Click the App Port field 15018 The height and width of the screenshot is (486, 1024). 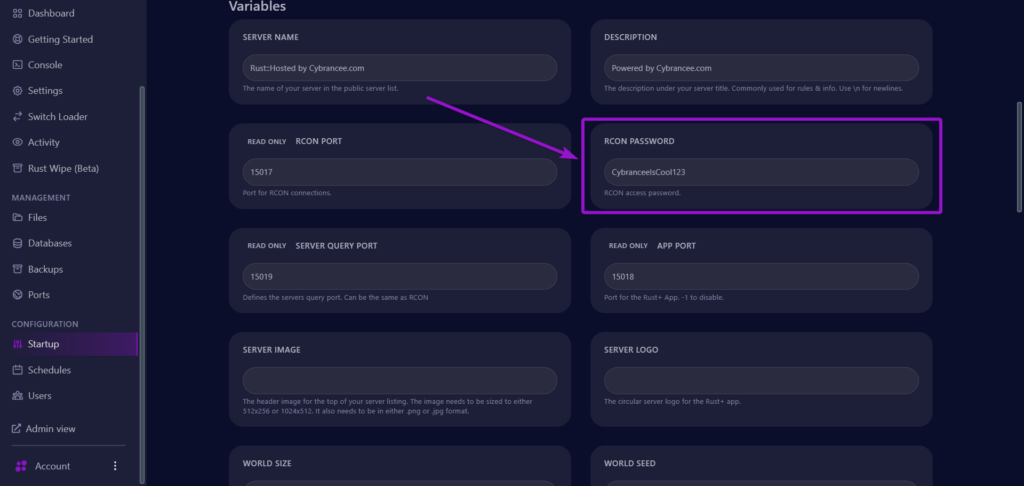pyautogui.click(x=761, y=276)
